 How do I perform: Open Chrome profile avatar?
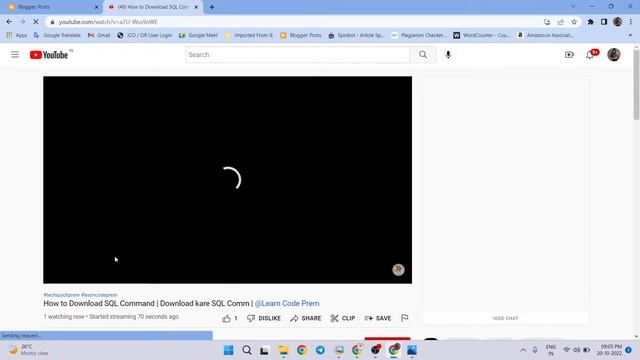[617, 22]
